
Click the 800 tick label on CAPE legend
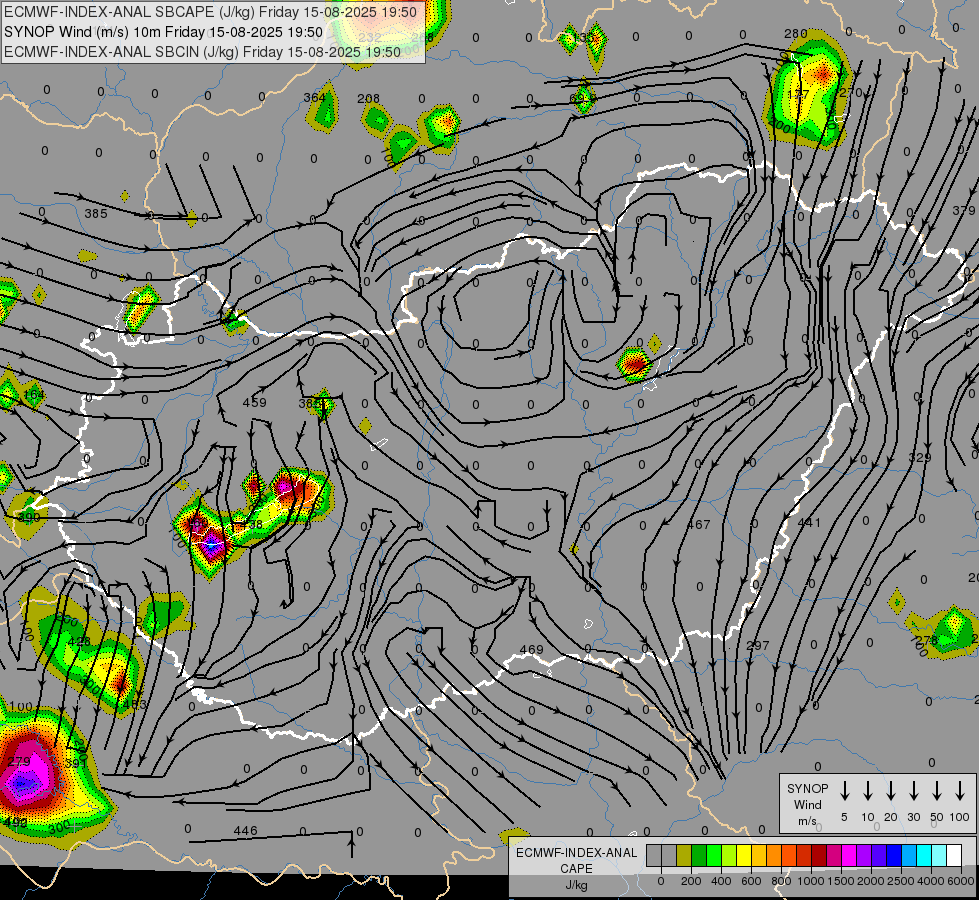pos(781,881)
